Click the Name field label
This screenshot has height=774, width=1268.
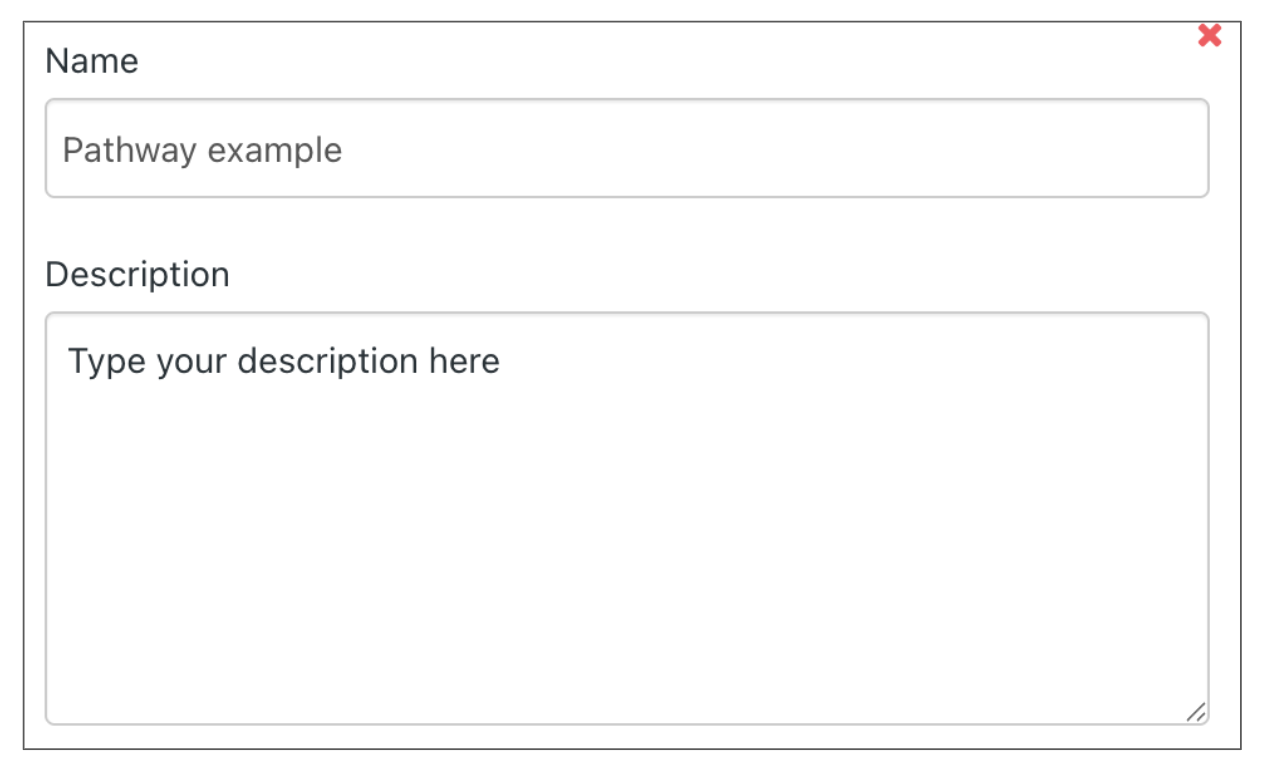coord(92,62)
